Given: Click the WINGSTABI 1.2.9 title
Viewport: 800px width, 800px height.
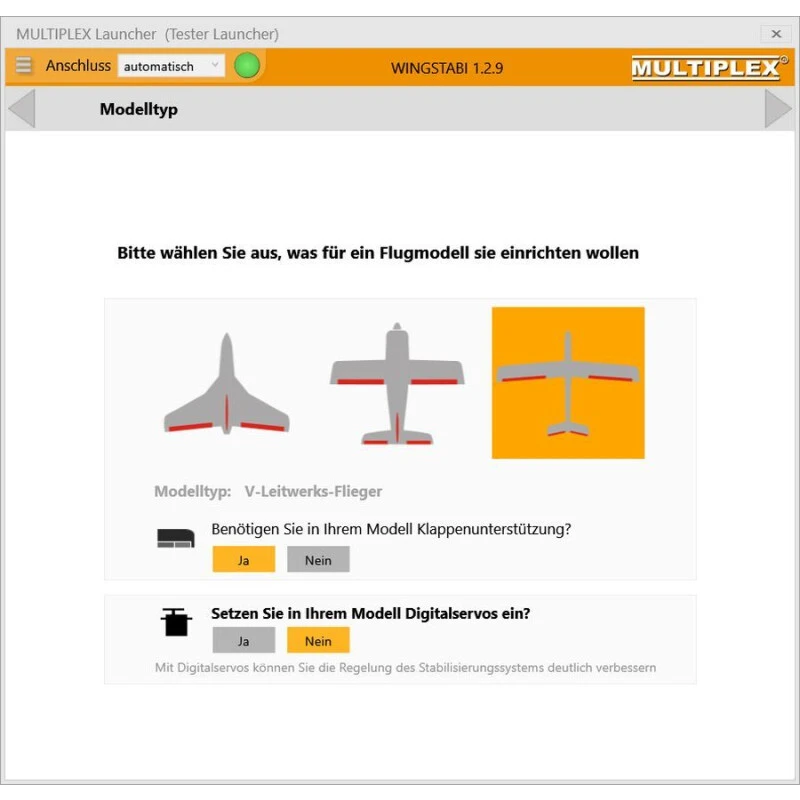Looking at the screenshot, I should [x=447, y=68].
